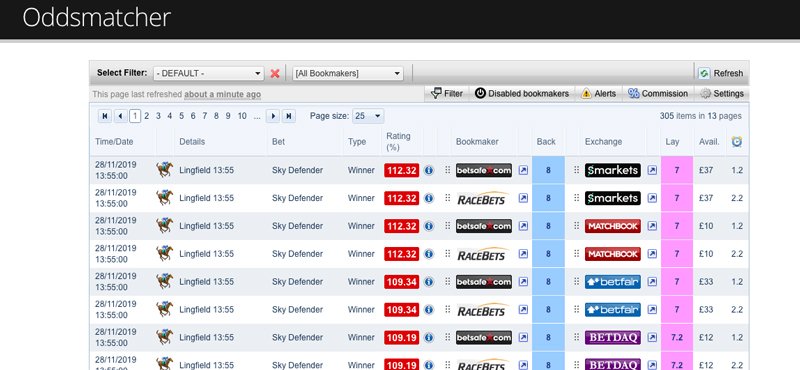
Task: Sort by the Time/Date column
Action: coord(114,142)
